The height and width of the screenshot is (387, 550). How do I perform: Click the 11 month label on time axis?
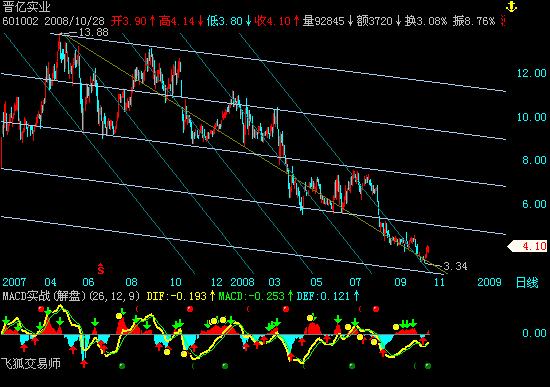439,282
